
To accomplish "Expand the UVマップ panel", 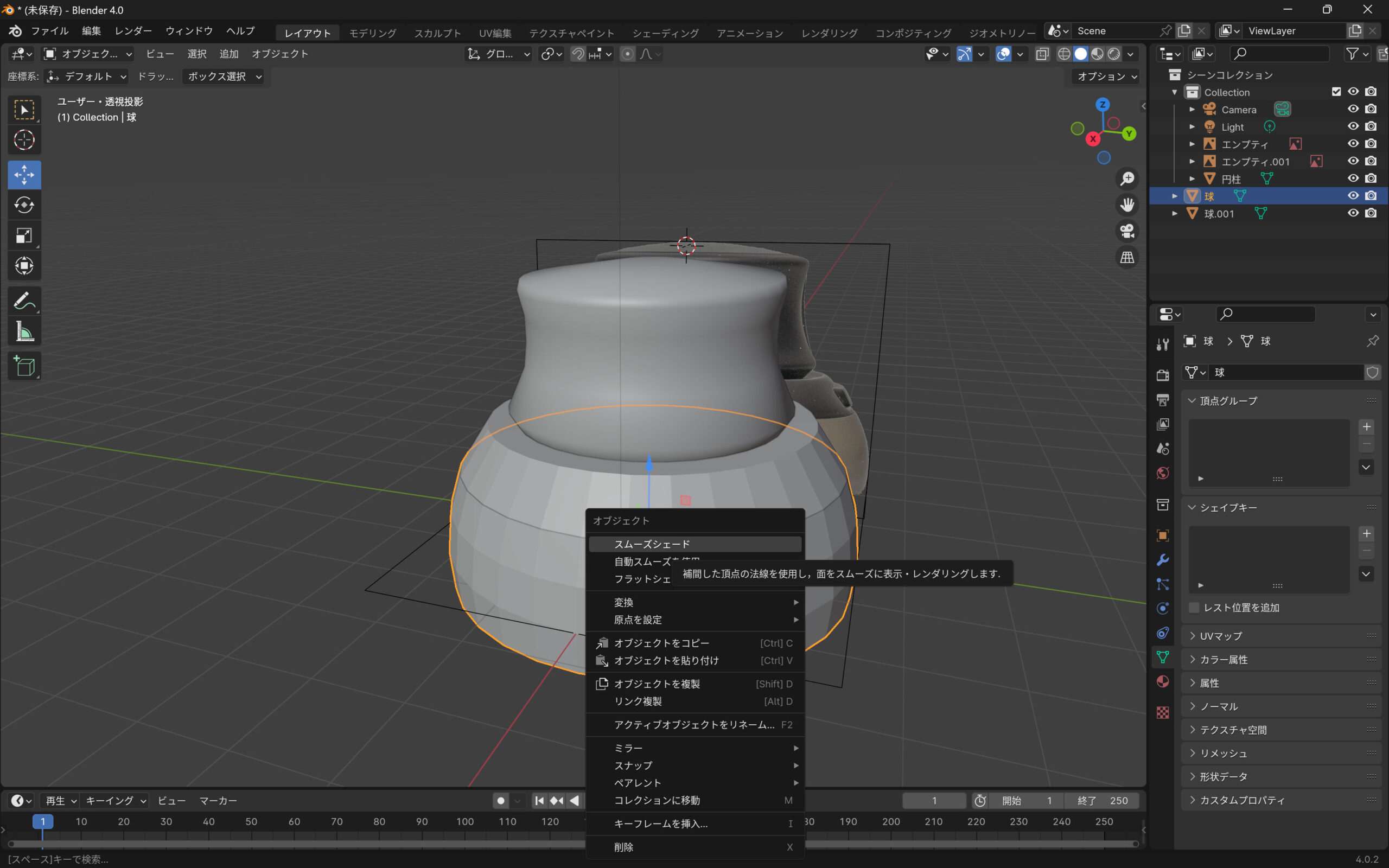I will tap(1221, 636).
